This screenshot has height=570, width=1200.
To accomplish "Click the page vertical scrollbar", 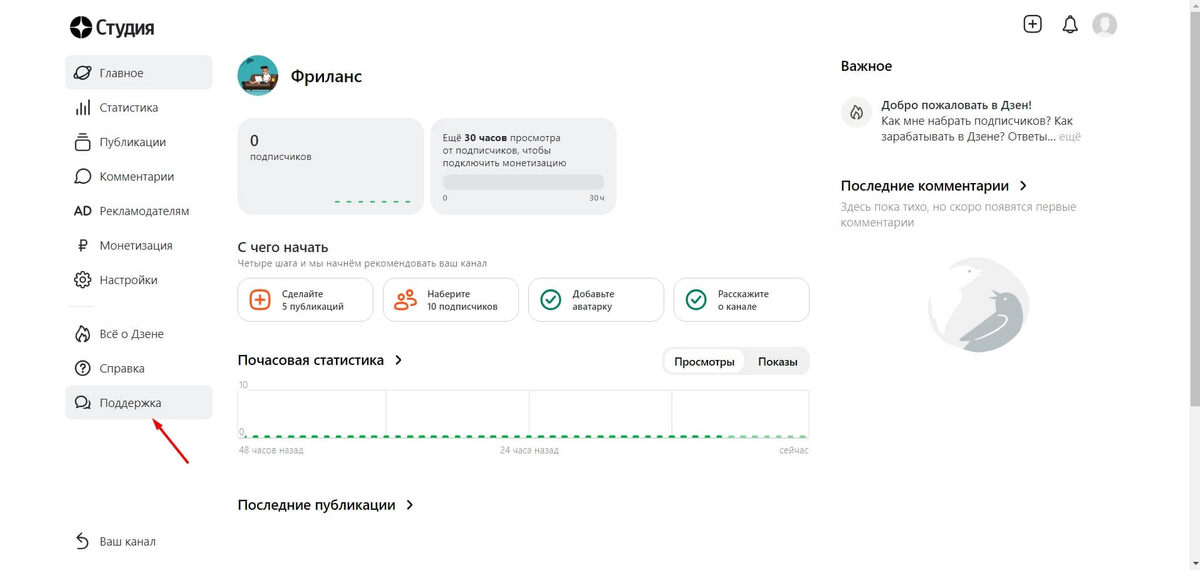I will pos(1194,200).
